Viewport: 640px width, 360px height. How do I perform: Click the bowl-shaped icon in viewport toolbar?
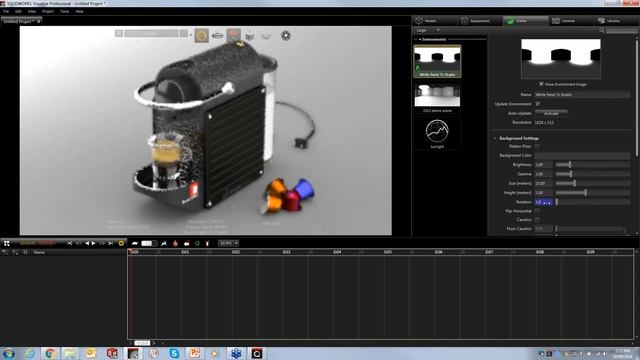[x=266, y=36]
